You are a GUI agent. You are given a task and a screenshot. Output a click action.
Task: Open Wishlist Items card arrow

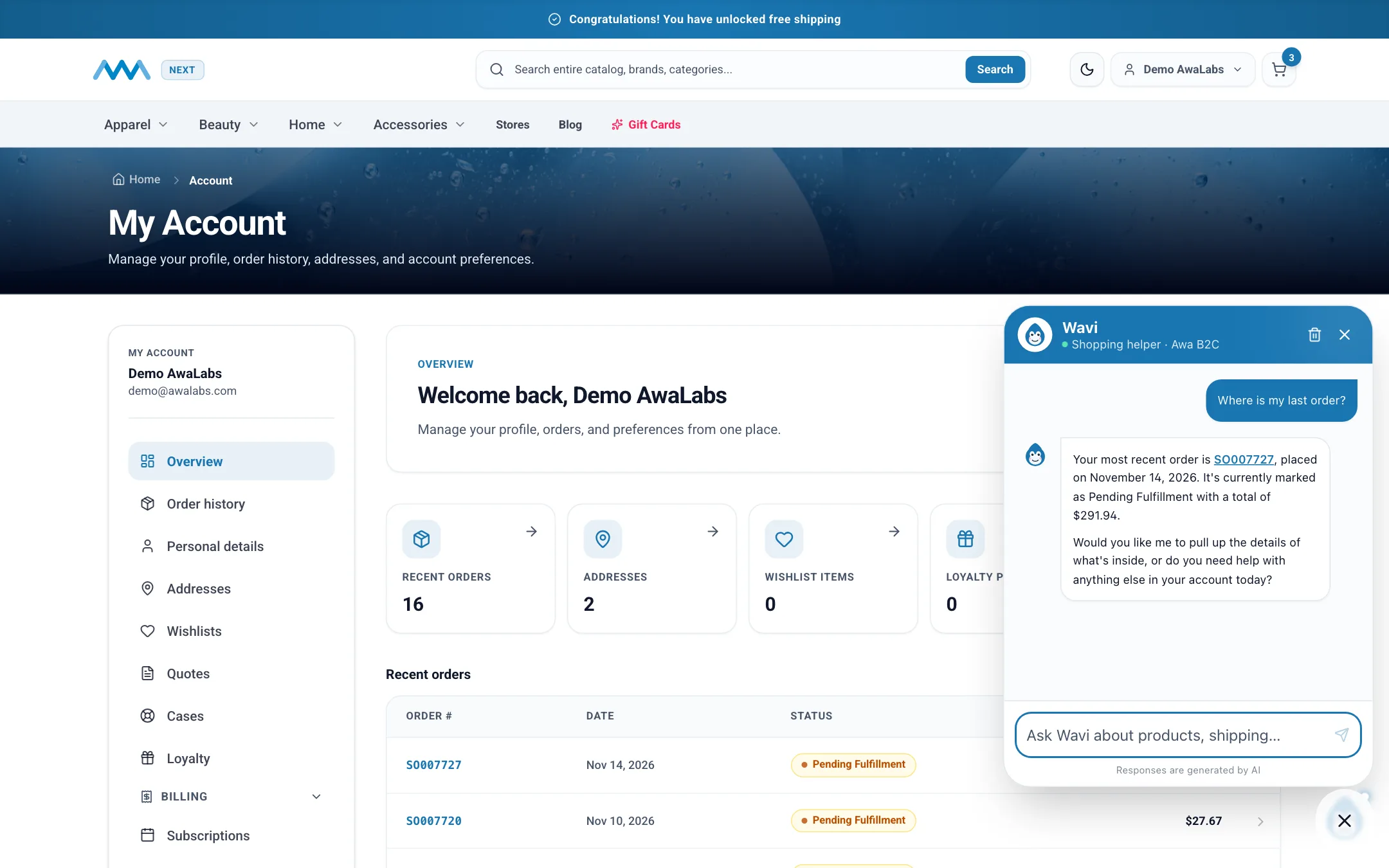pyautogui.click(x=894, y=531)
